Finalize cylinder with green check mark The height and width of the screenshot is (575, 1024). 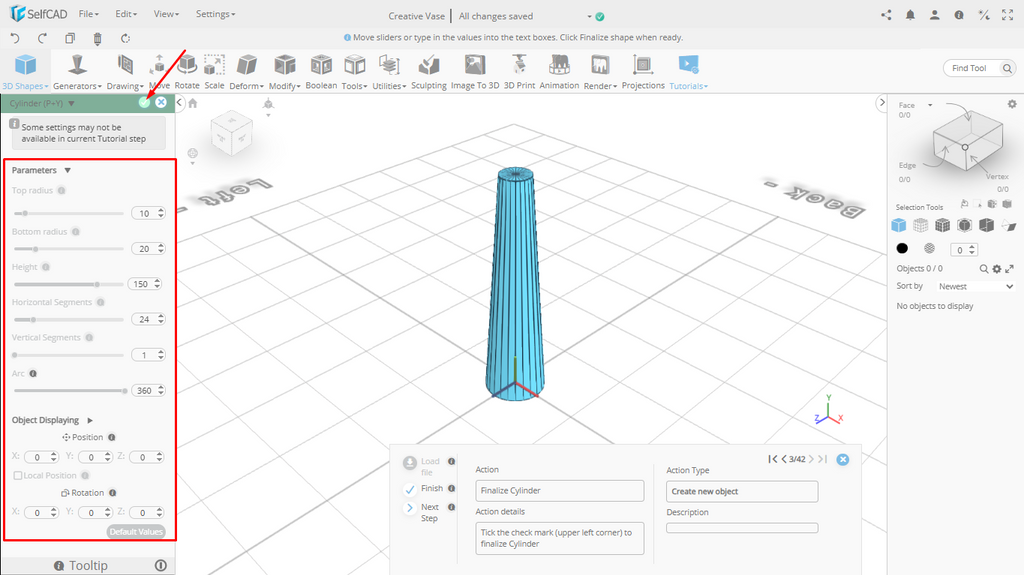click(x=144, y=103)
